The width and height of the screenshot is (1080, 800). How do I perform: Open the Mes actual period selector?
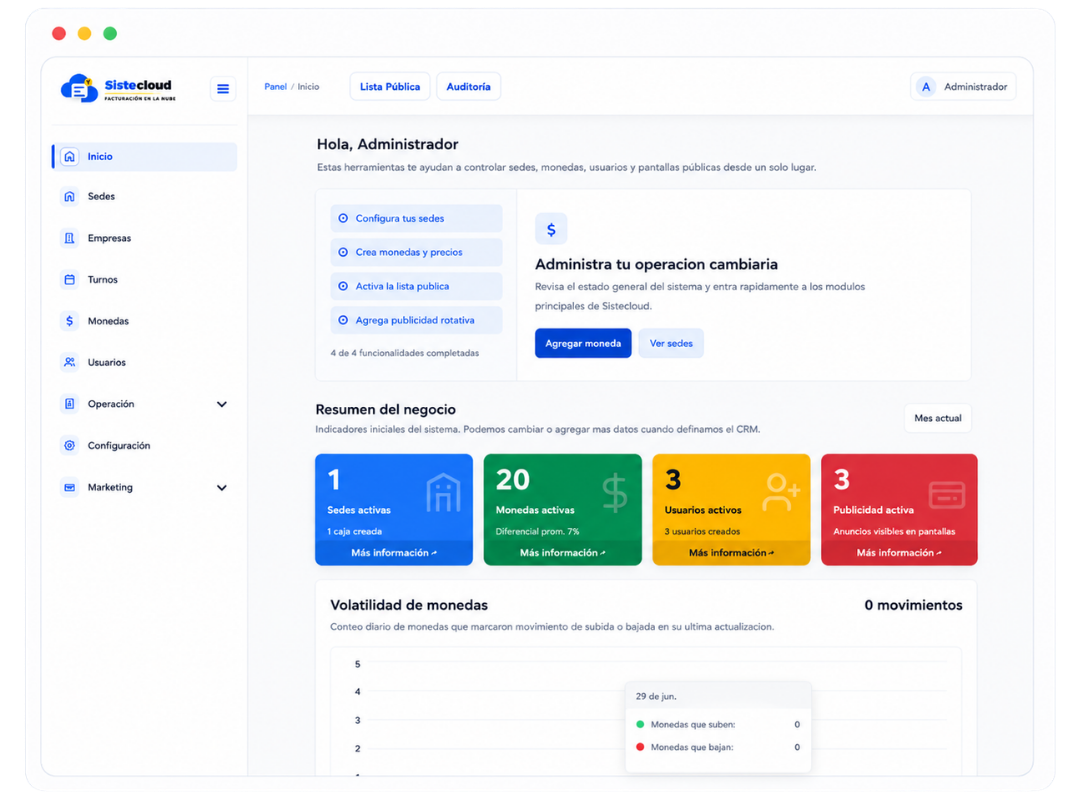[937, 418]
